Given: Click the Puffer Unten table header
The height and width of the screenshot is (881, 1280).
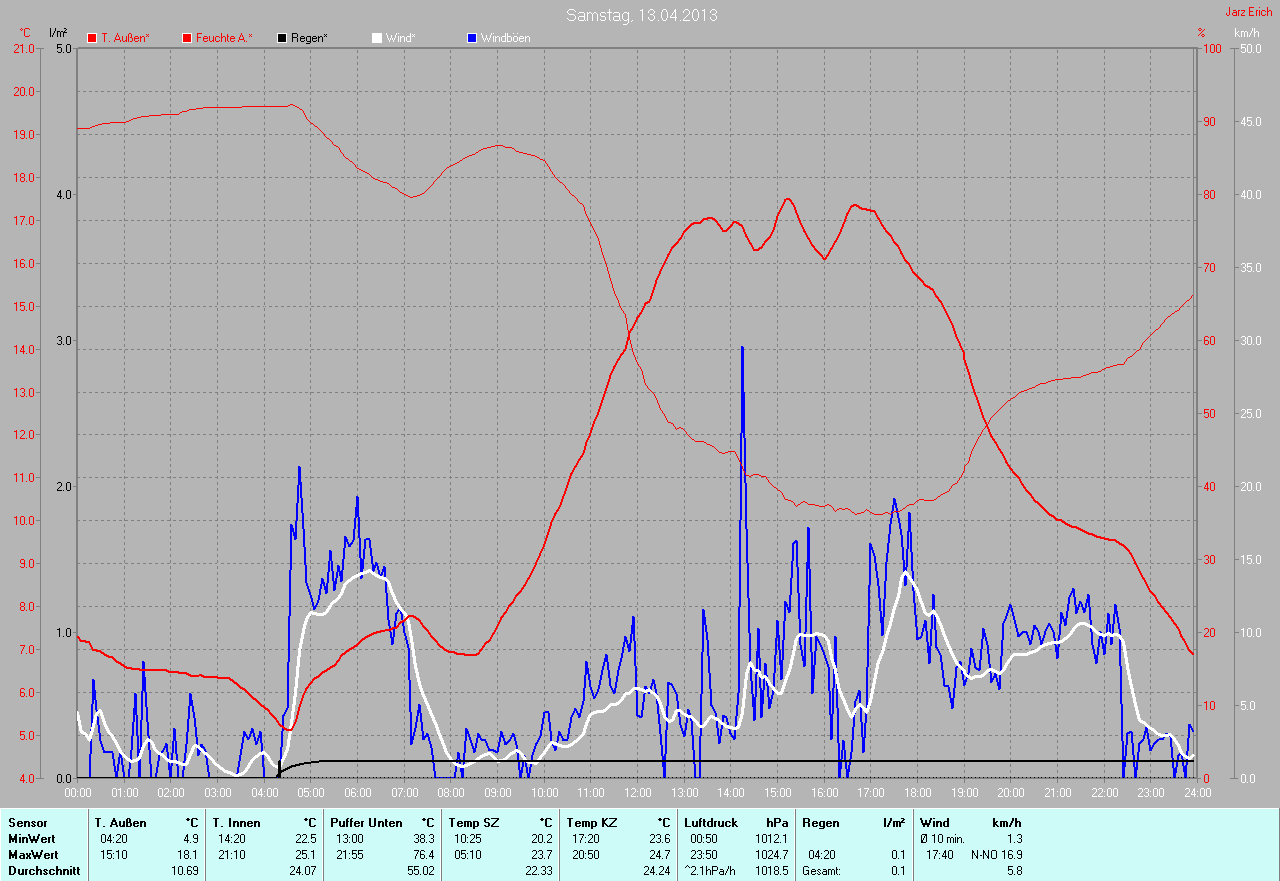Looking at the screenshot, I should coord(366,822).
